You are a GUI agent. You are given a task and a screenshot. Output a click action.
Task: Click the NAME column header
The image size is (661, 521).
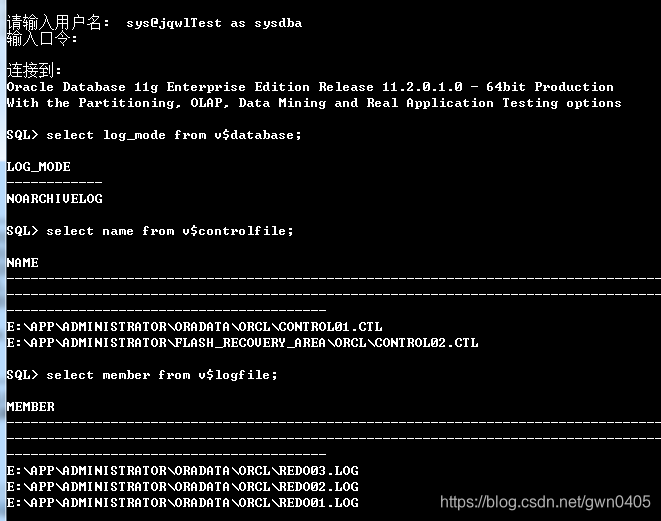[x=23, y=263]
